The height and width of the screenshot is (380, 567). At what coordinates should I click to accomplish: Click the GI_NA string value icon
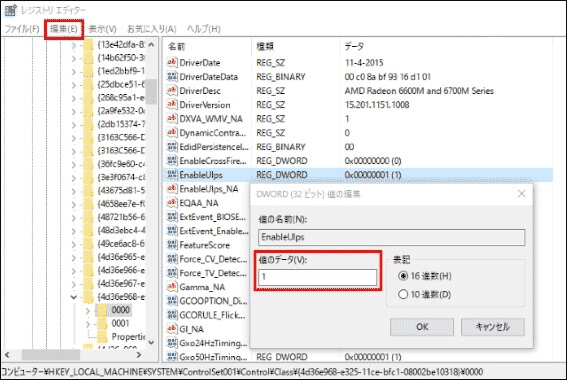[x=172, y=329]
